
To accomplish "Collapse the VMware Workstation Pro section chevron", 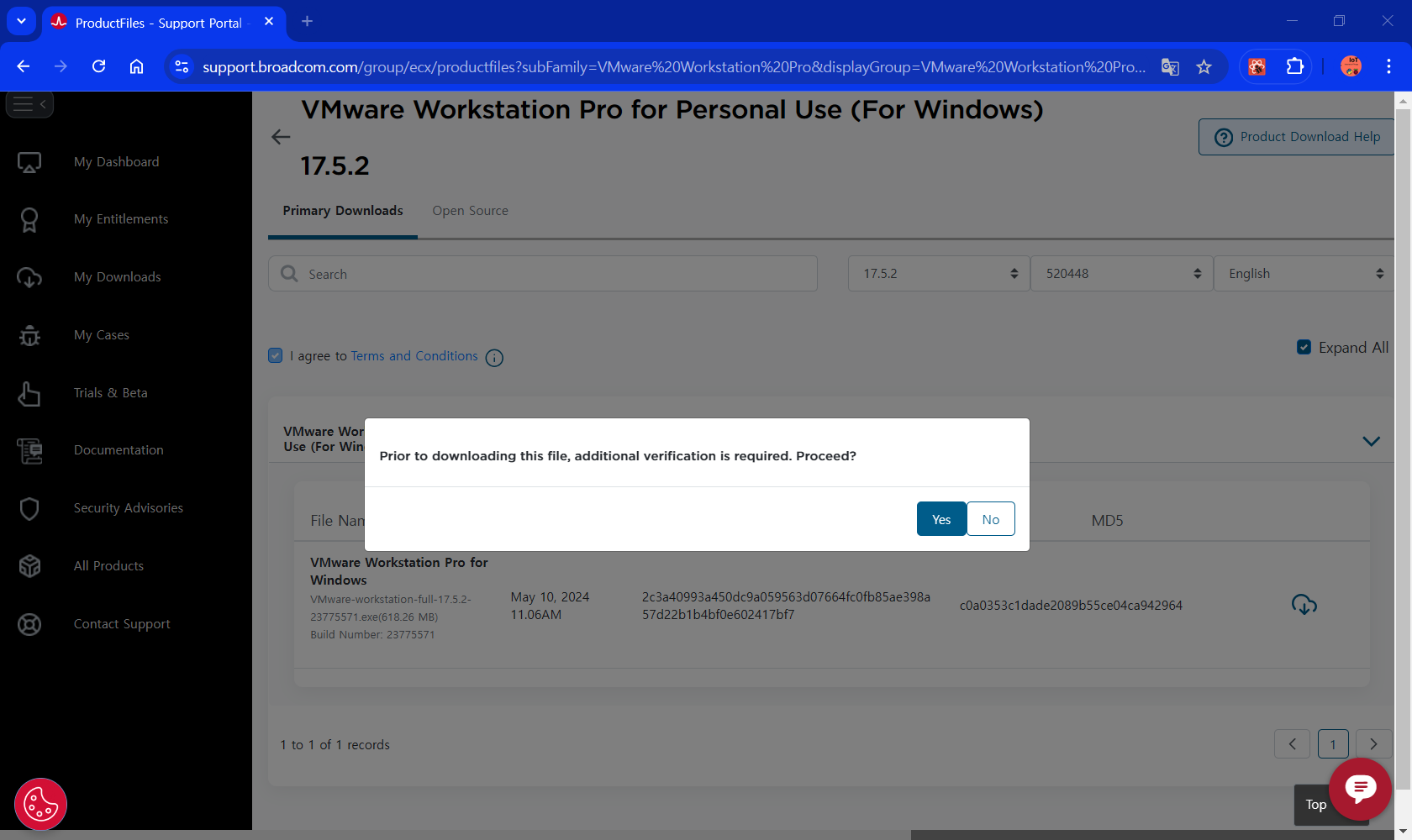I will (x=1371, y=441).
